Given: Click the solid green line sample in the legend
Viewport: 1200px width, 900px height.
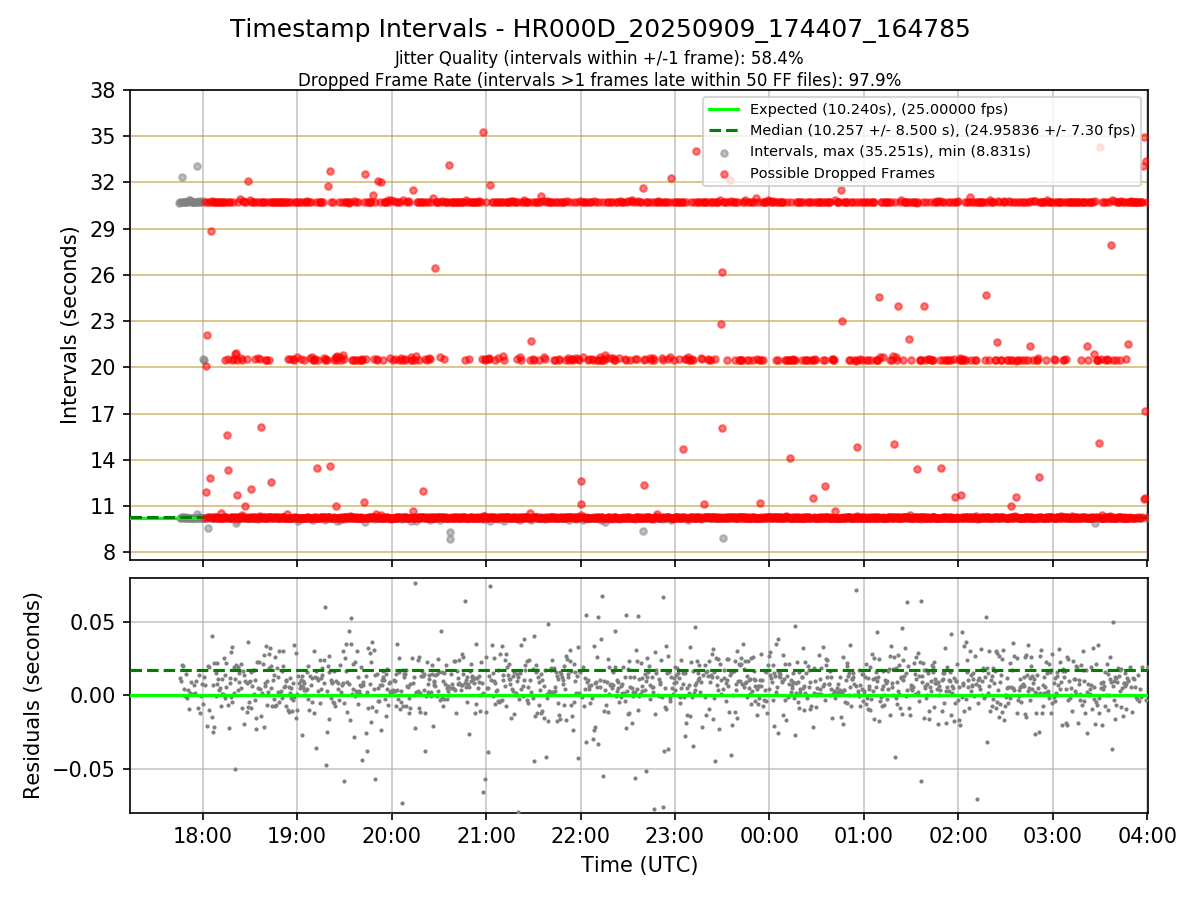Looking at the screenshot, I should (725, 109).
